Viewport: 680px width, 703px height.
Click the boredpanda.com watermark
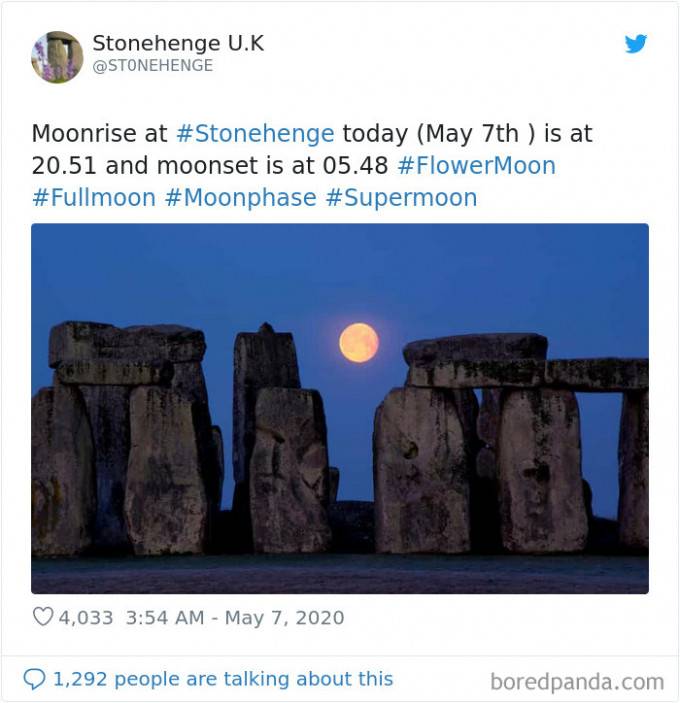click(577, 682)
